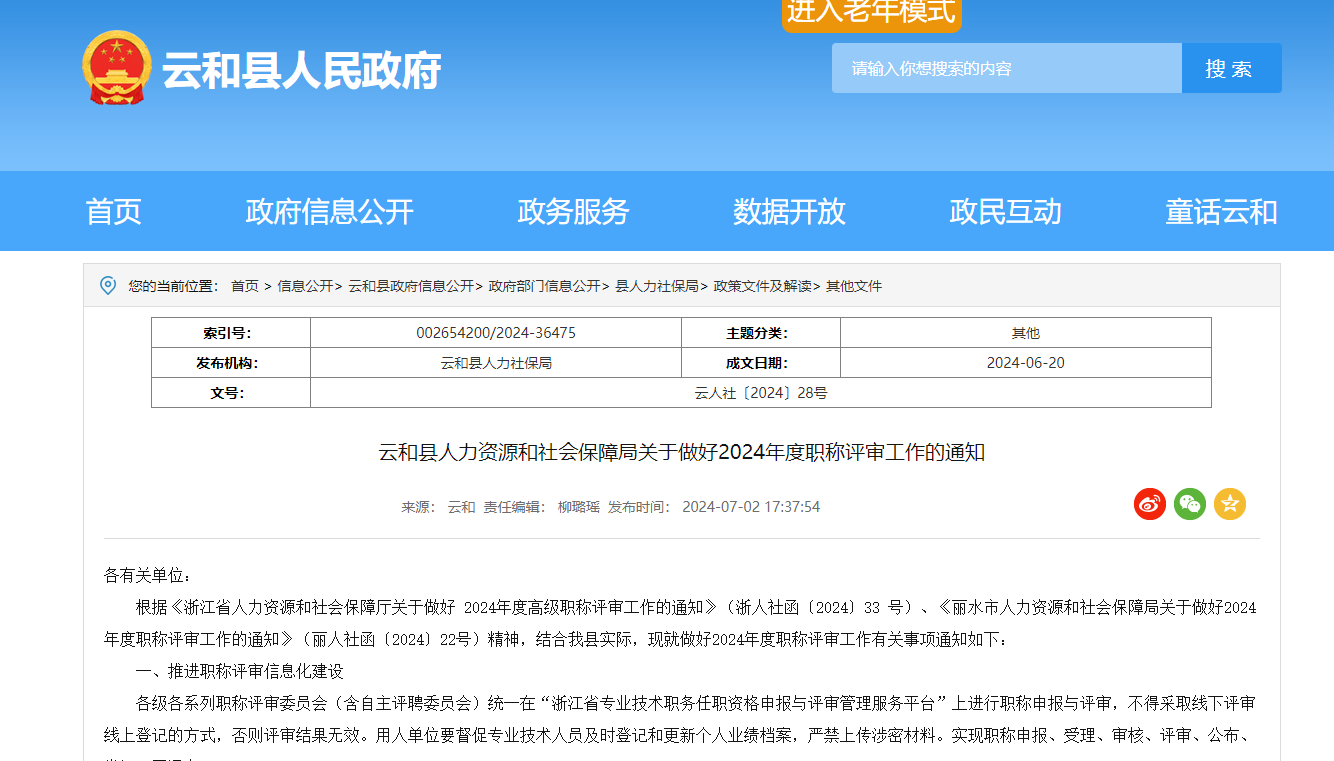Click 首页 breadcrumb link

244,286
